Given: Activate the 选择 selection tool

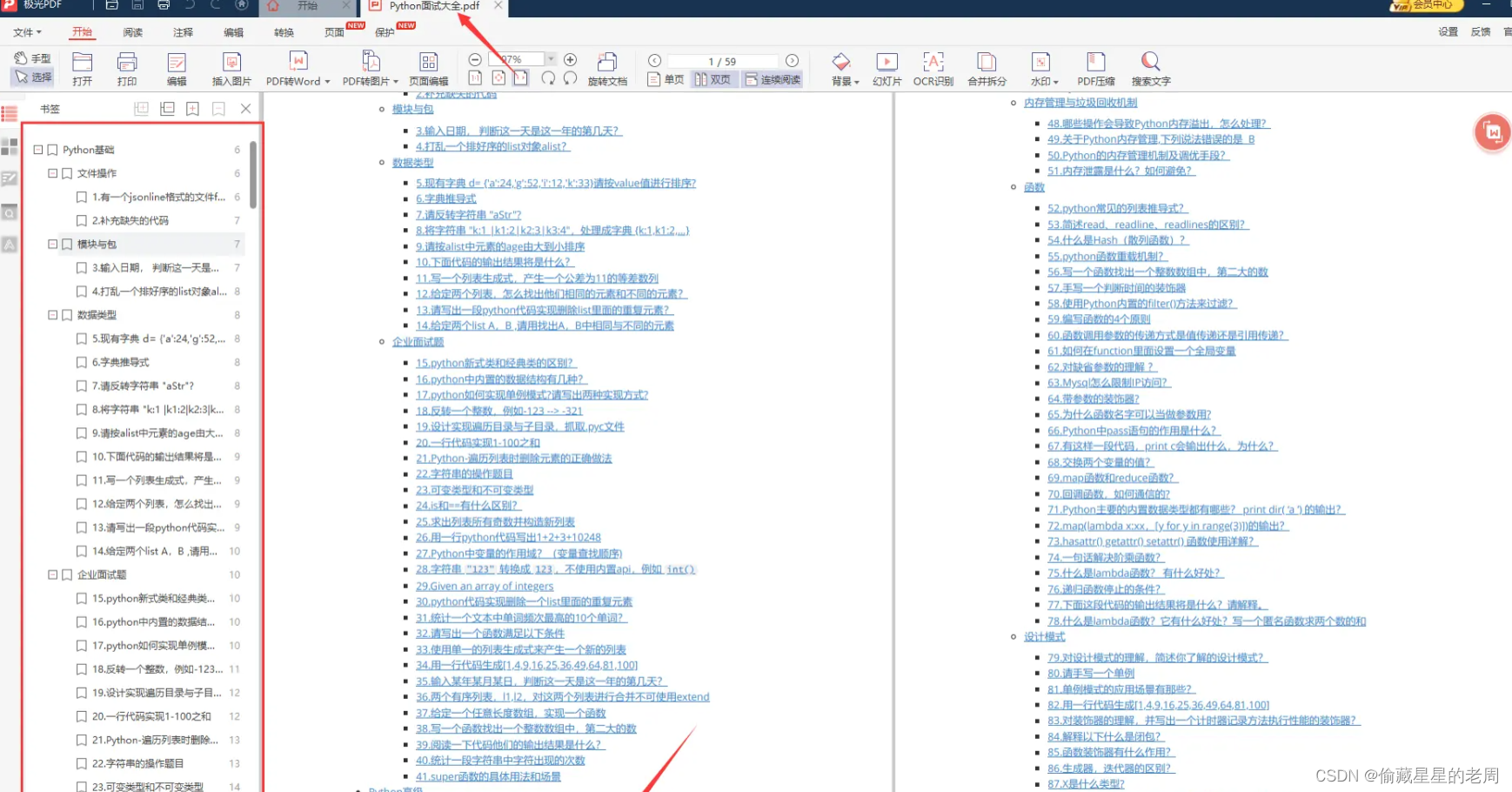Looking at the screenshot, I should point(33,77).
